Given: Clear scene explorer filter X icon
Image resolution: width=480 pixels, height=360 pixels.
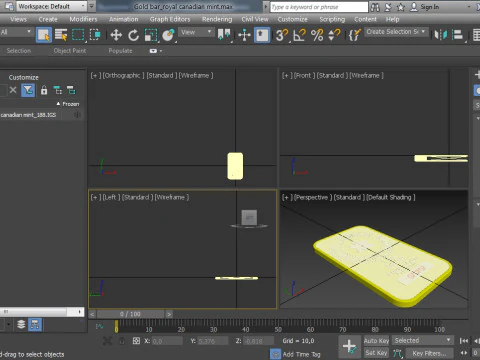Looking at the screenshot, I should click(x=13, y=90).
